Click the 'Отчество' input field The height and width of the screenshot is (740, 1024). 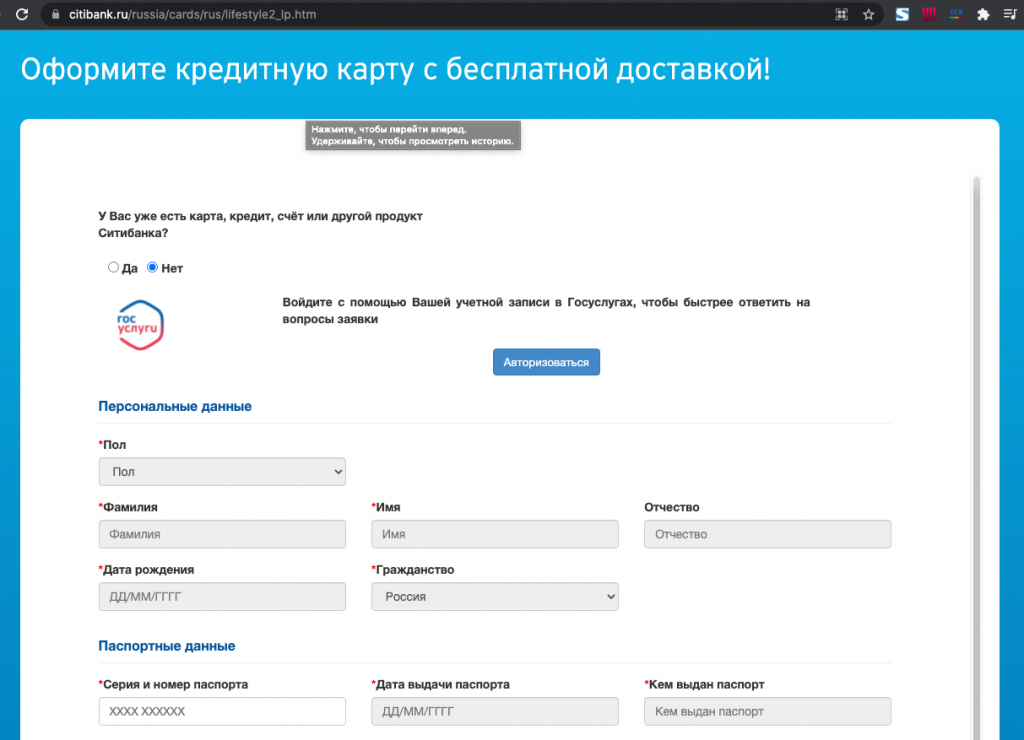(767, 534)
